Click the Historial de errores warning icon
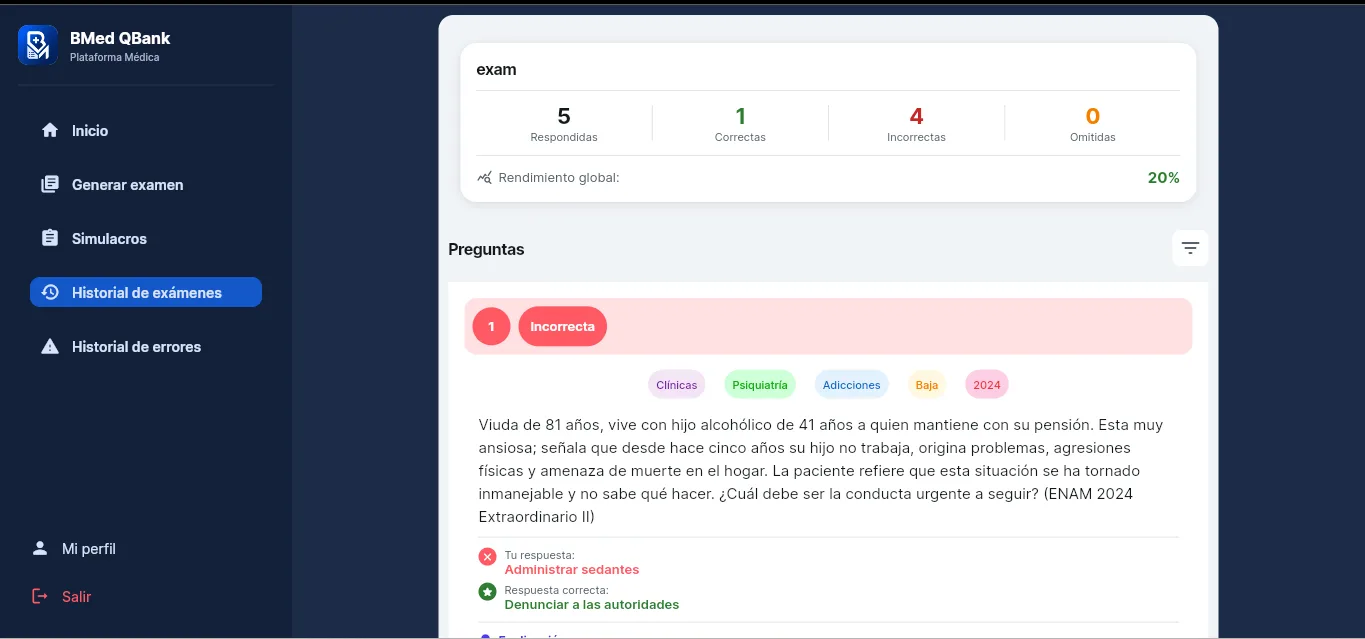This screenshot has width=1365, height=639. point(50,346)
